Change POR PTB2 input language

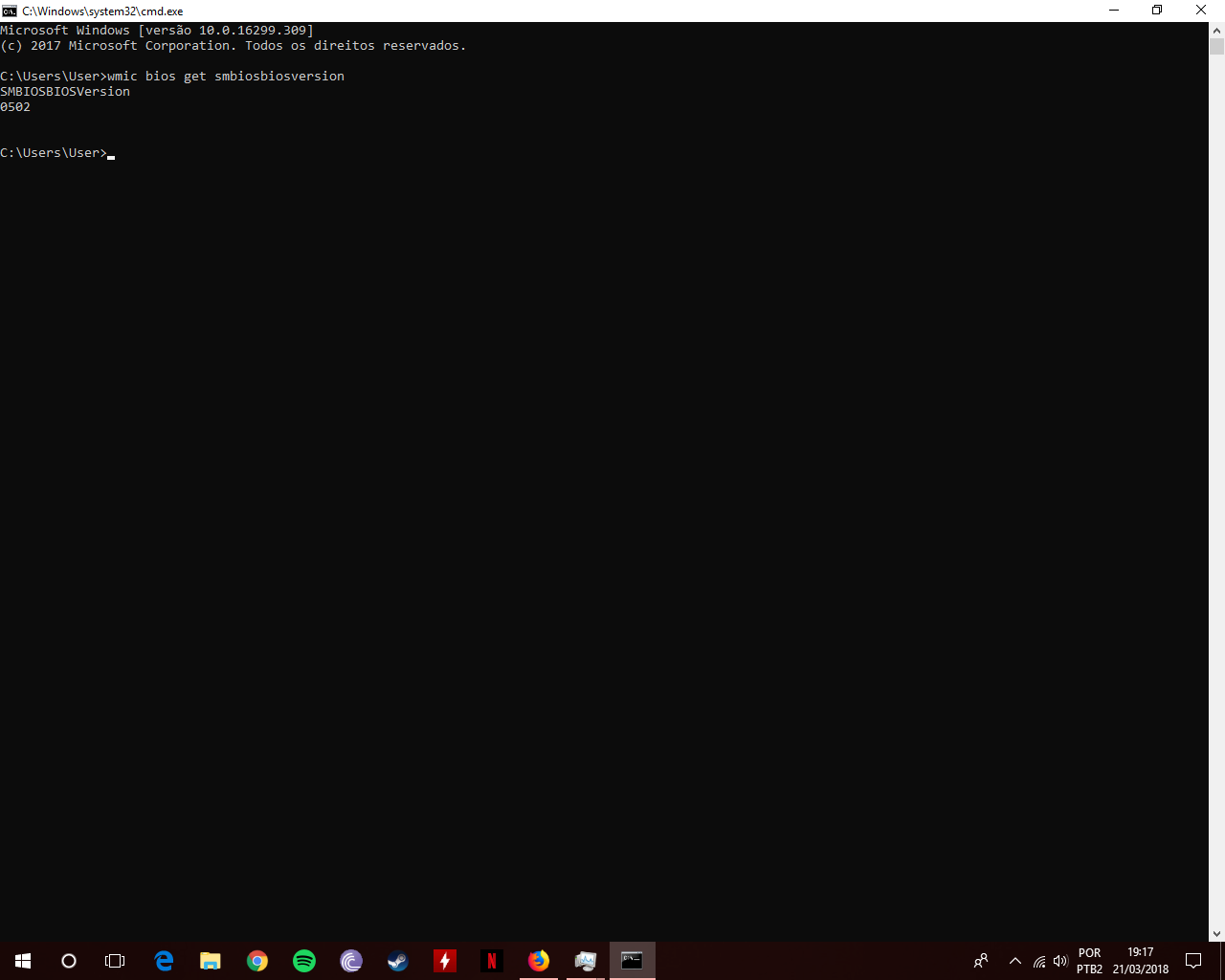coord(1089,961)
